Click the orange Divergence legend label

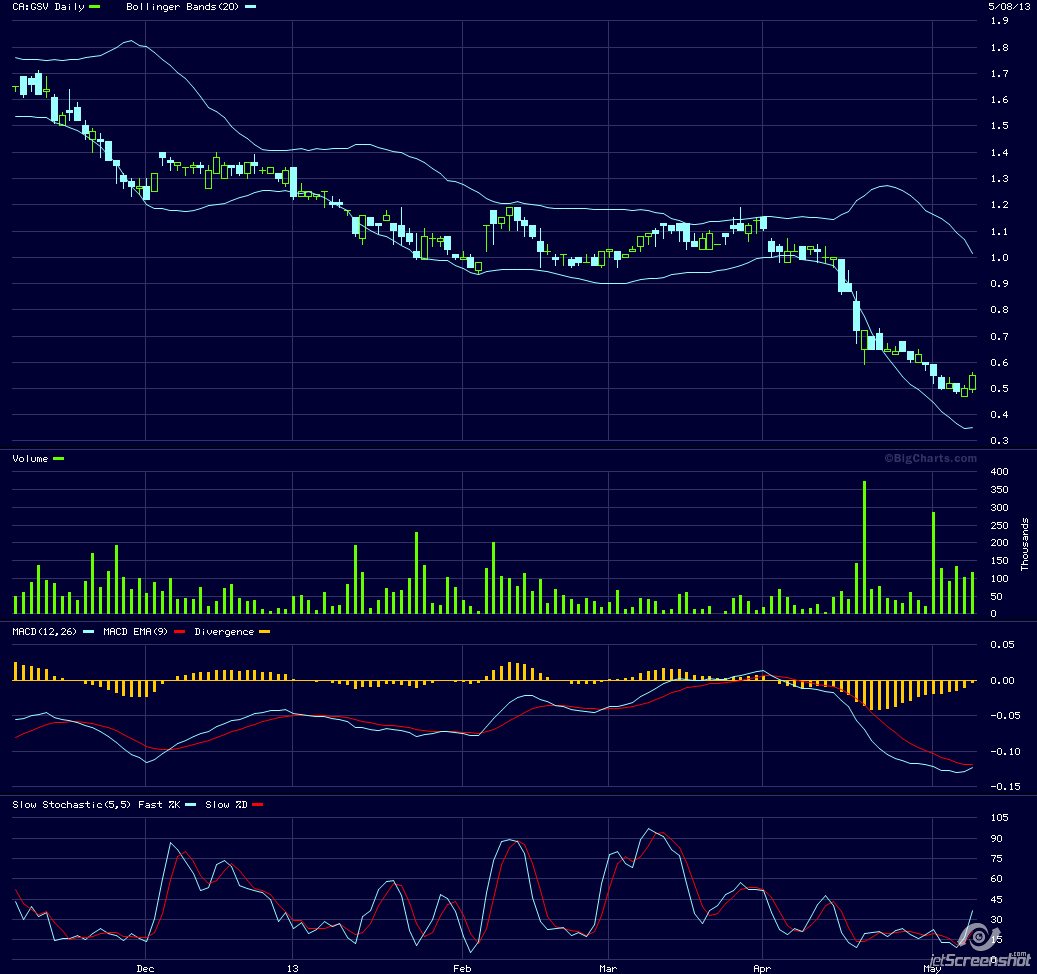point(225,632)
